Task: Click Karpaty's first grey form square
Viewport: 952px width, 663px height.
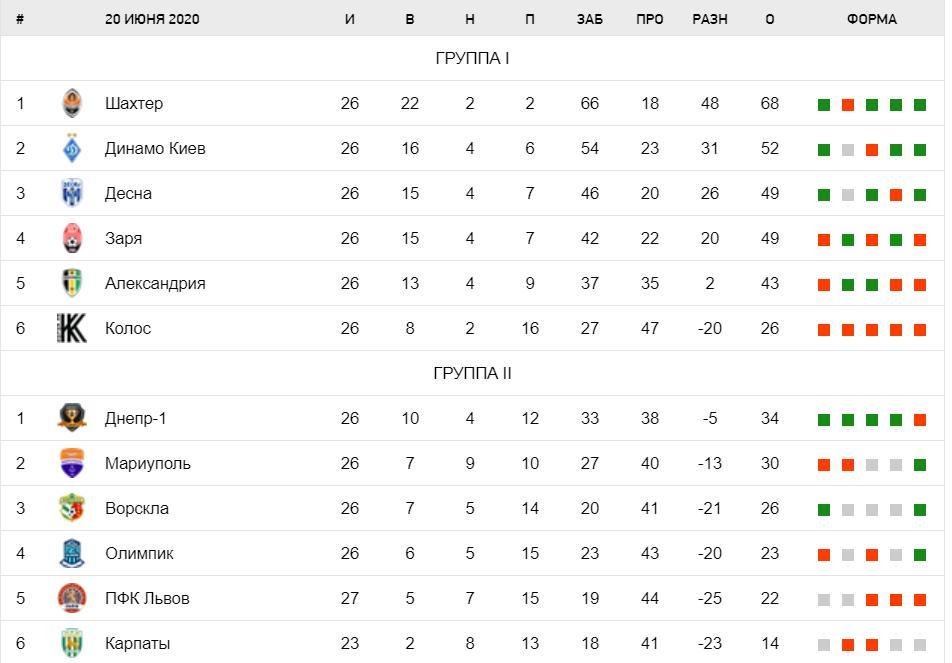Action: (x=824, y=644)
